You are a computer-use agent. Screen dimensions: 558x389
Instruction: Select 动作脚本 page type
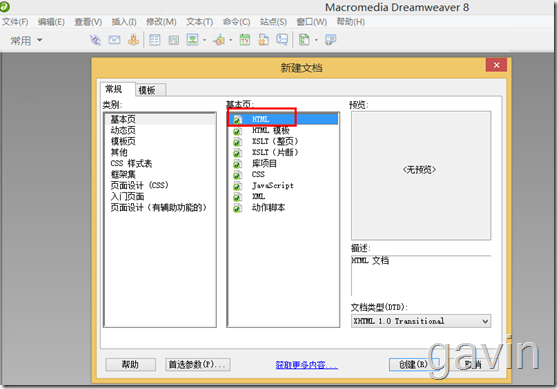coord(283,207)
